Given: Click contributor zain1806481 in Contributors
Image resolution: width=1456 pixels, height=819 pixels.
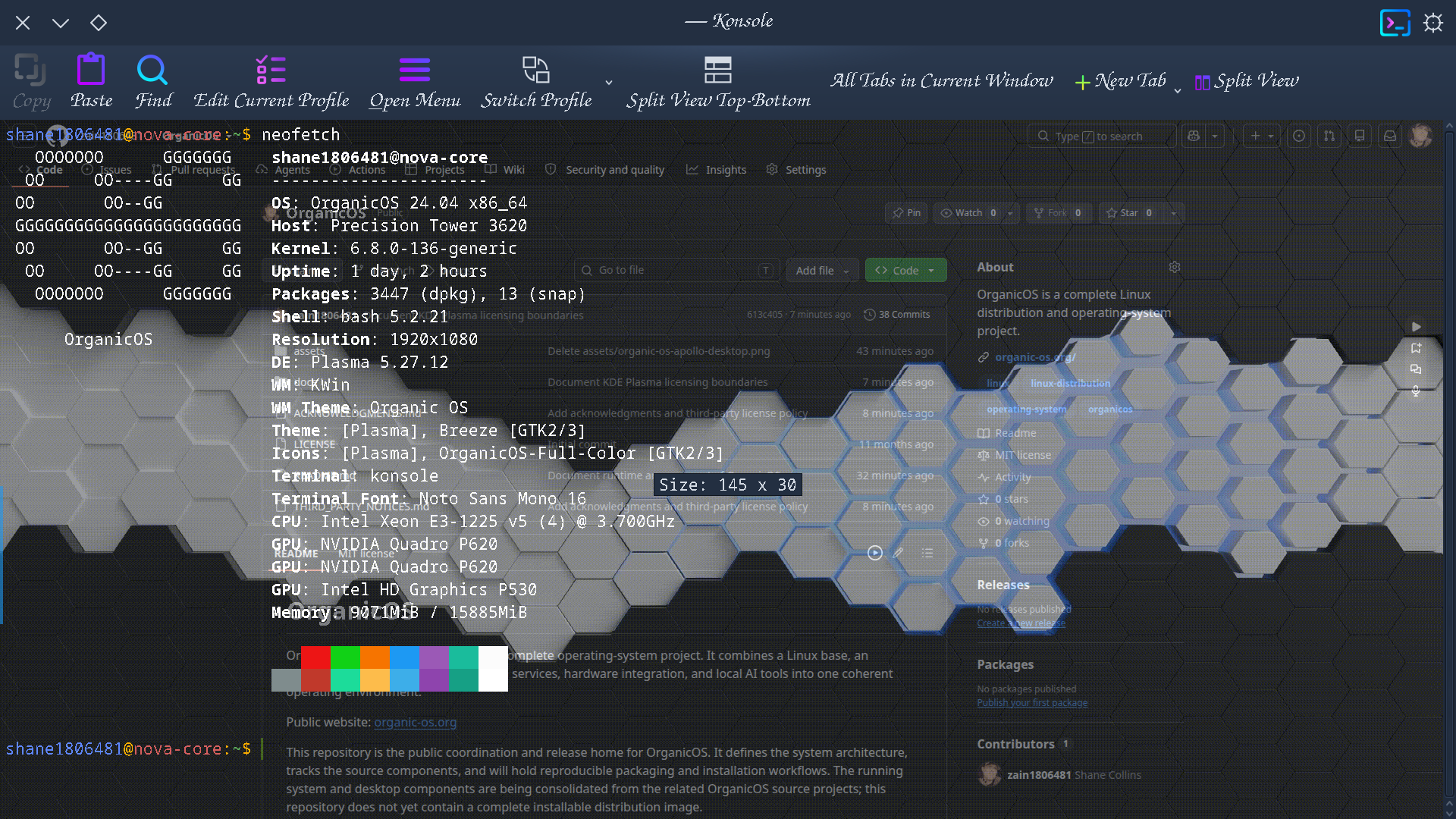Looking at the screenshot, I should click(x=1039, y=775).
